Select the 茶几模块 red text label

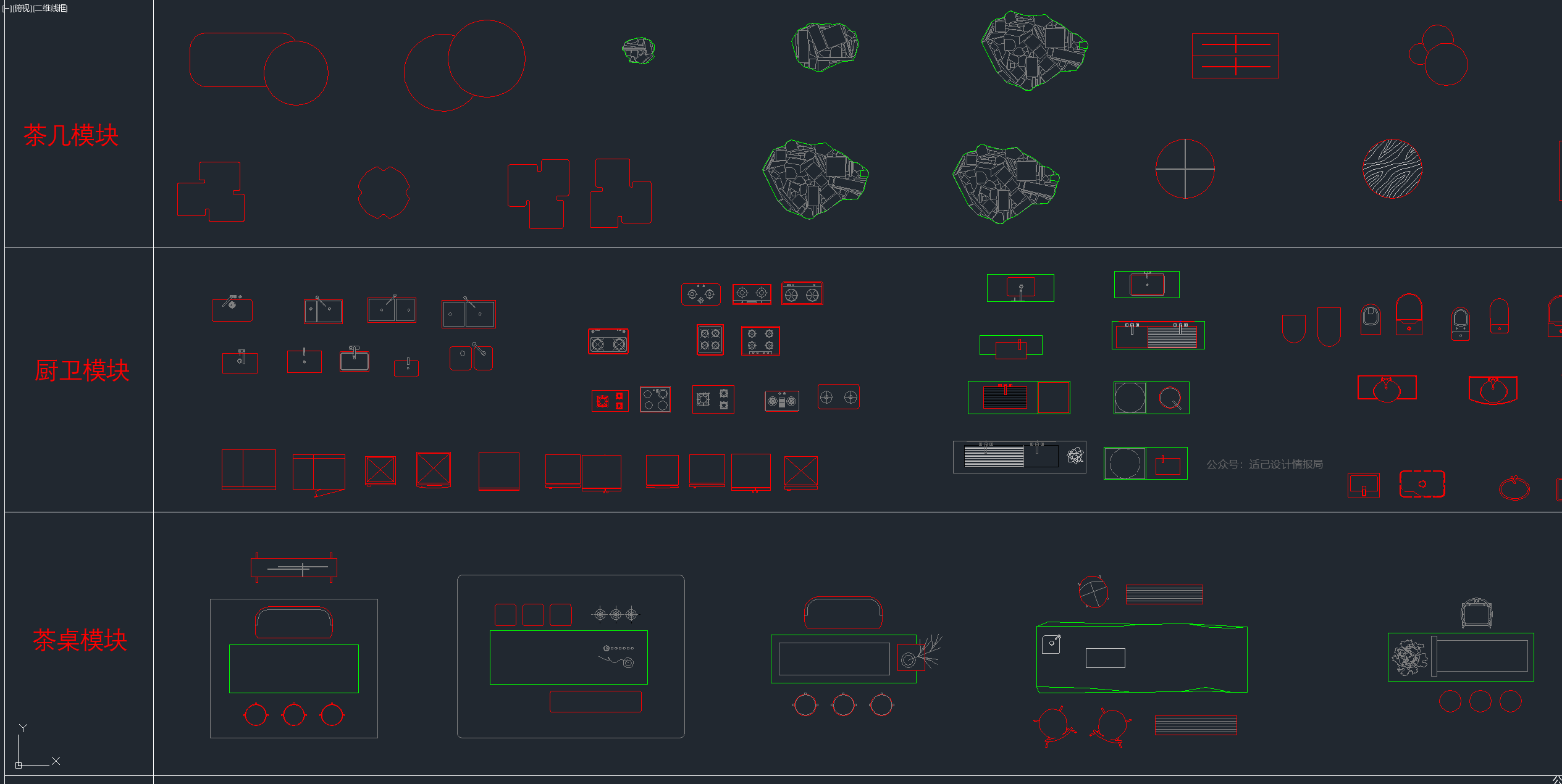(x=70, y=136)
